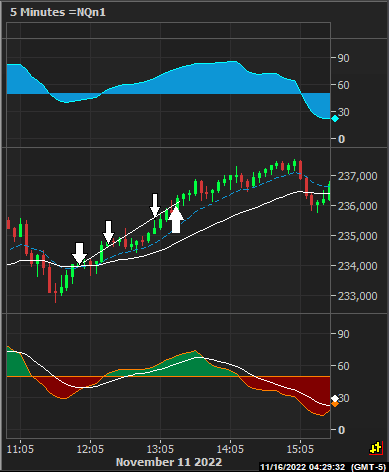Click the 13:05 time axis label

[x=160, y=449]
